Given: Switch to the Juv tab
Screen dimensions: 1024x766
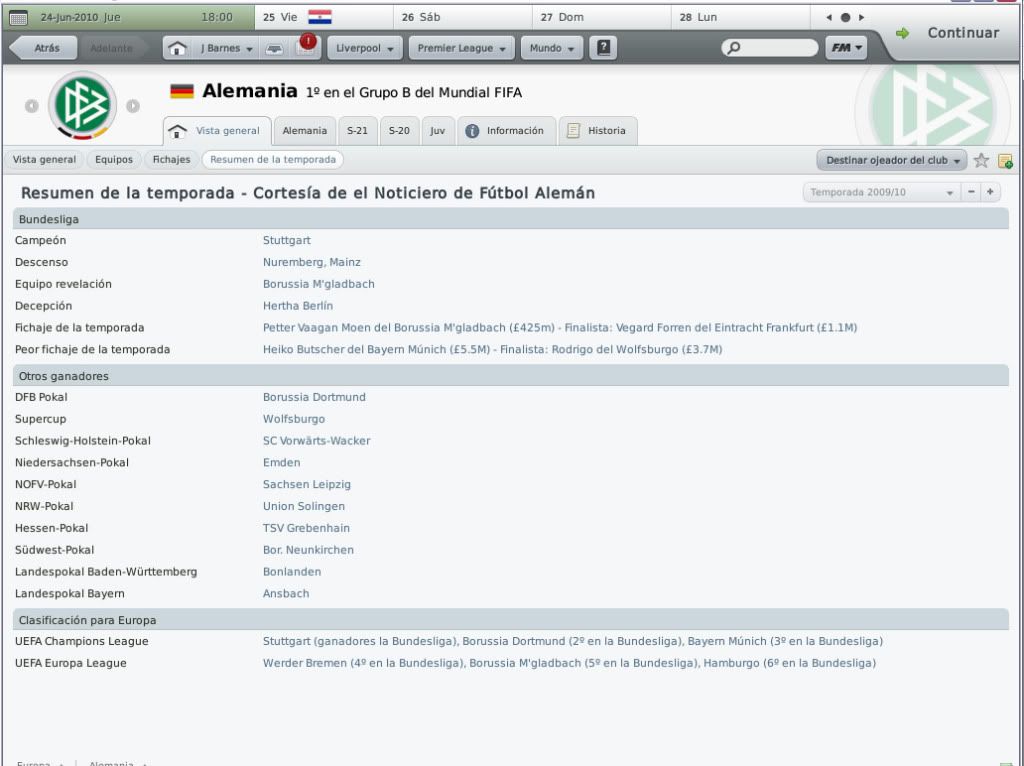Looking at the screenshot, I should pos(438,131).
